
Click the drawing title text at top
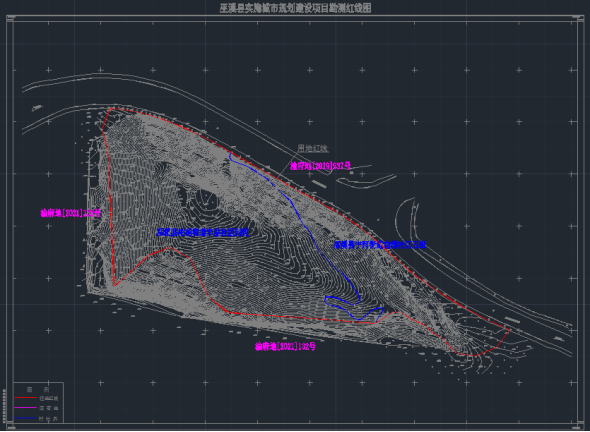pos(295,8)
